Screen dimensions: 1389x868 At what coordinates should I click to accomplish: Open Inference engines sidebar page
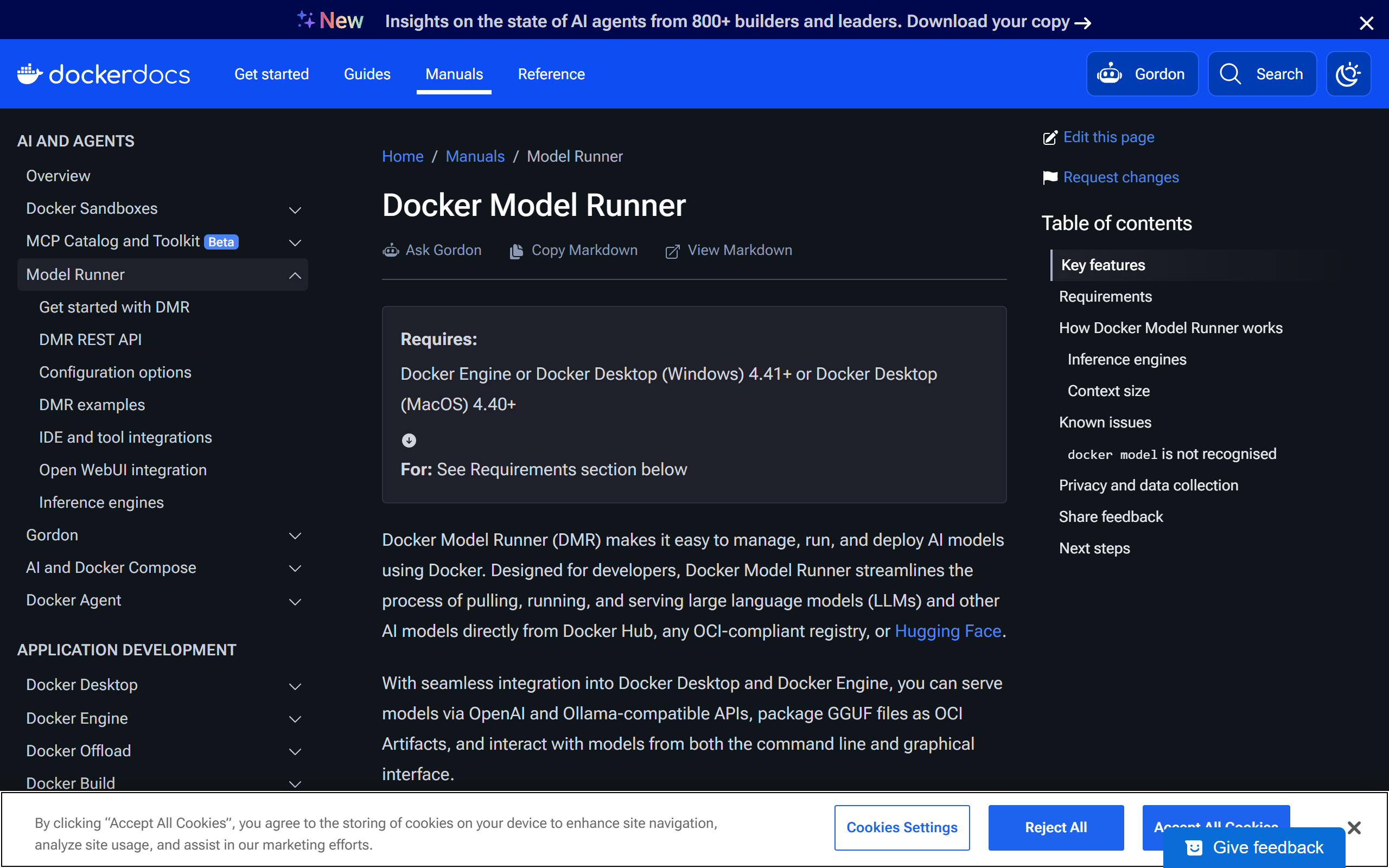click(x=101, y=502)
